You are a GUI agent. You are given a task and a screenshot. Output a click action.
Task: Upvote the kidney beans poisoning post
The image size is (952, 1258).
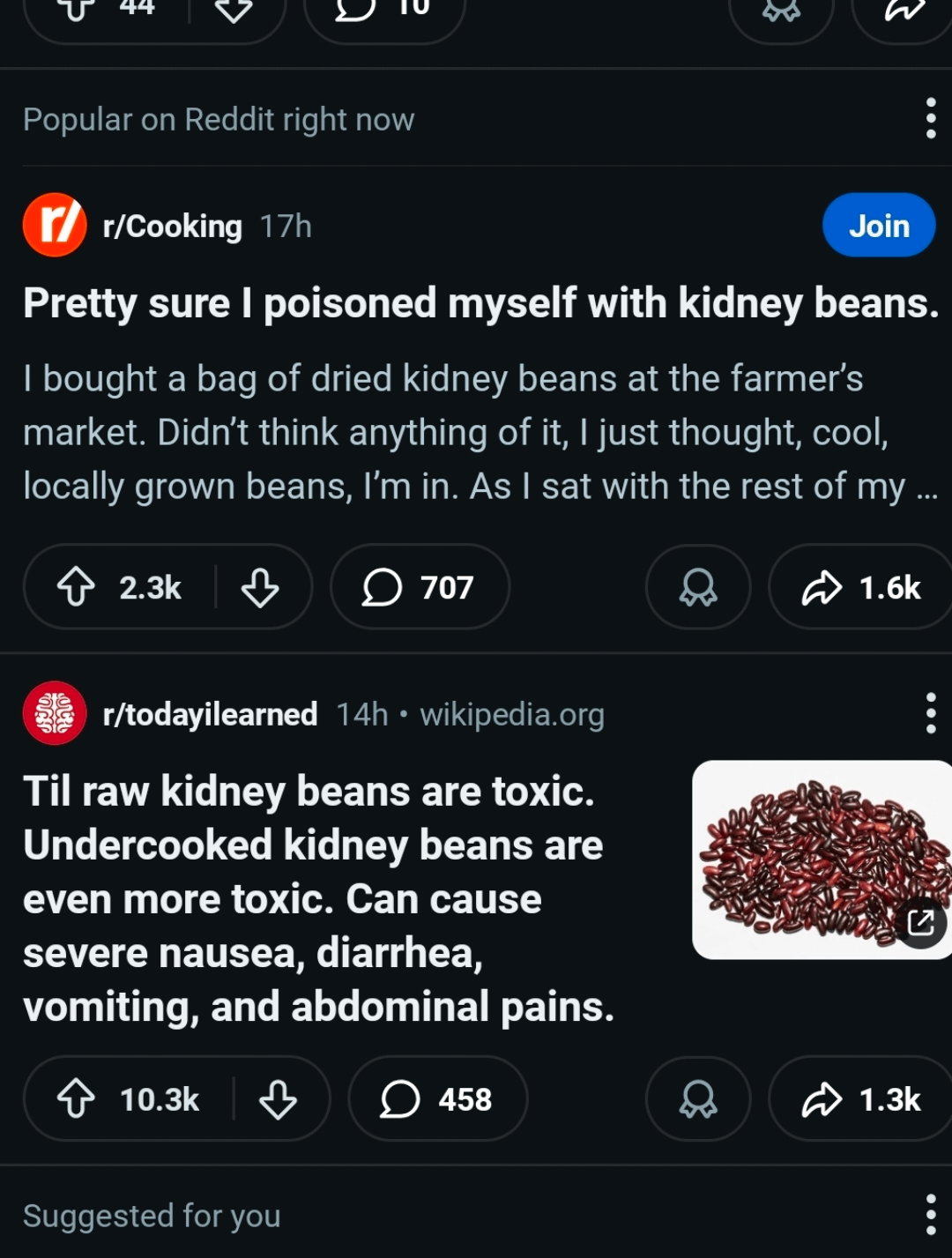(77, 587)
